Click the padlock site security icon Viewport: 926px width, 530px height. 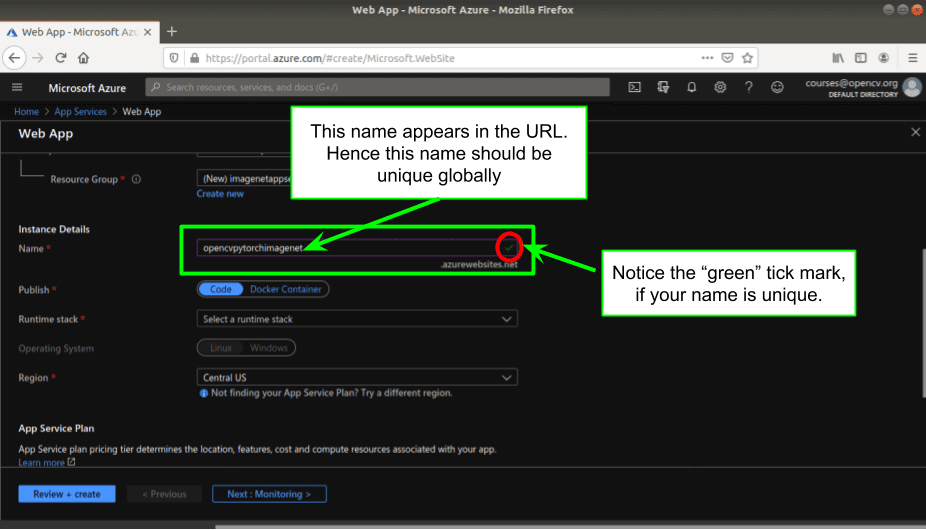[x=194, y=58]
